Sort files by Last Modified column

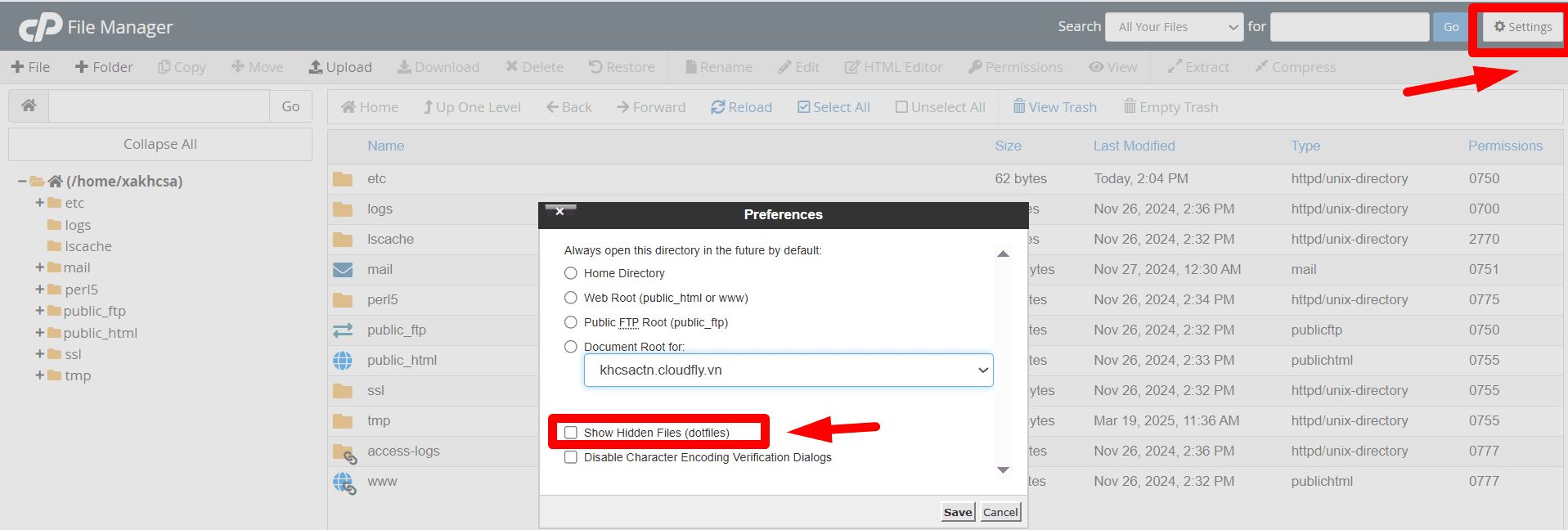[1134, 146]
